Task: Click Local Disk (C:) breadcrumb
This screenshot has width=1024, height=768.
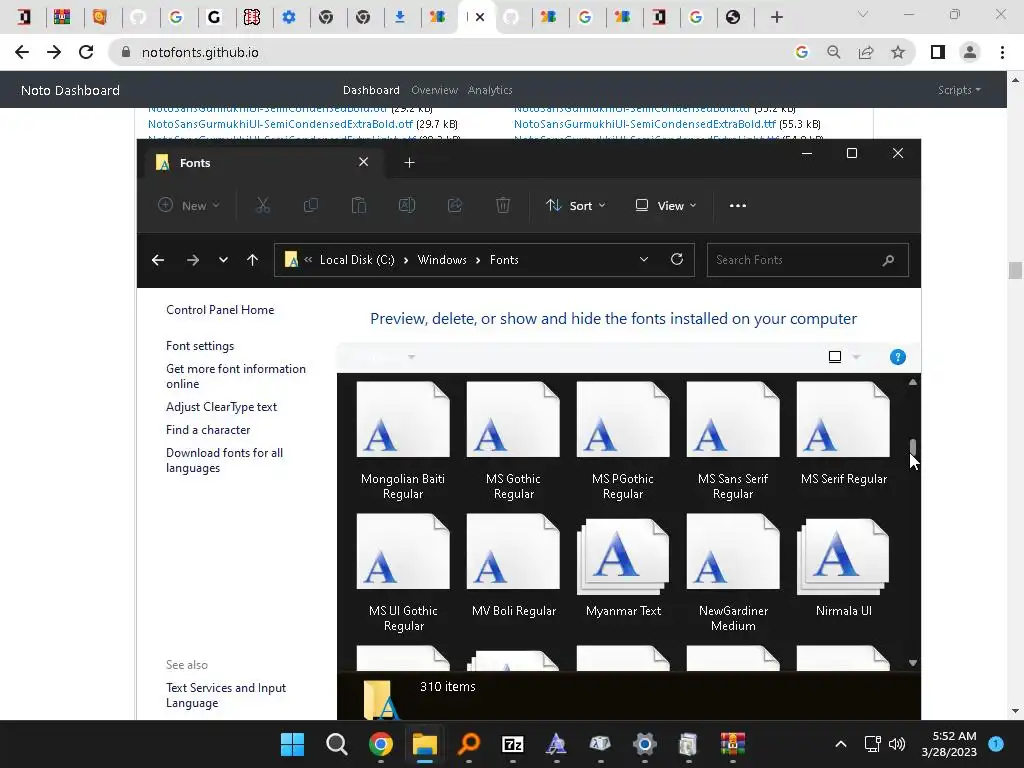Action: (x=357, y=260)
